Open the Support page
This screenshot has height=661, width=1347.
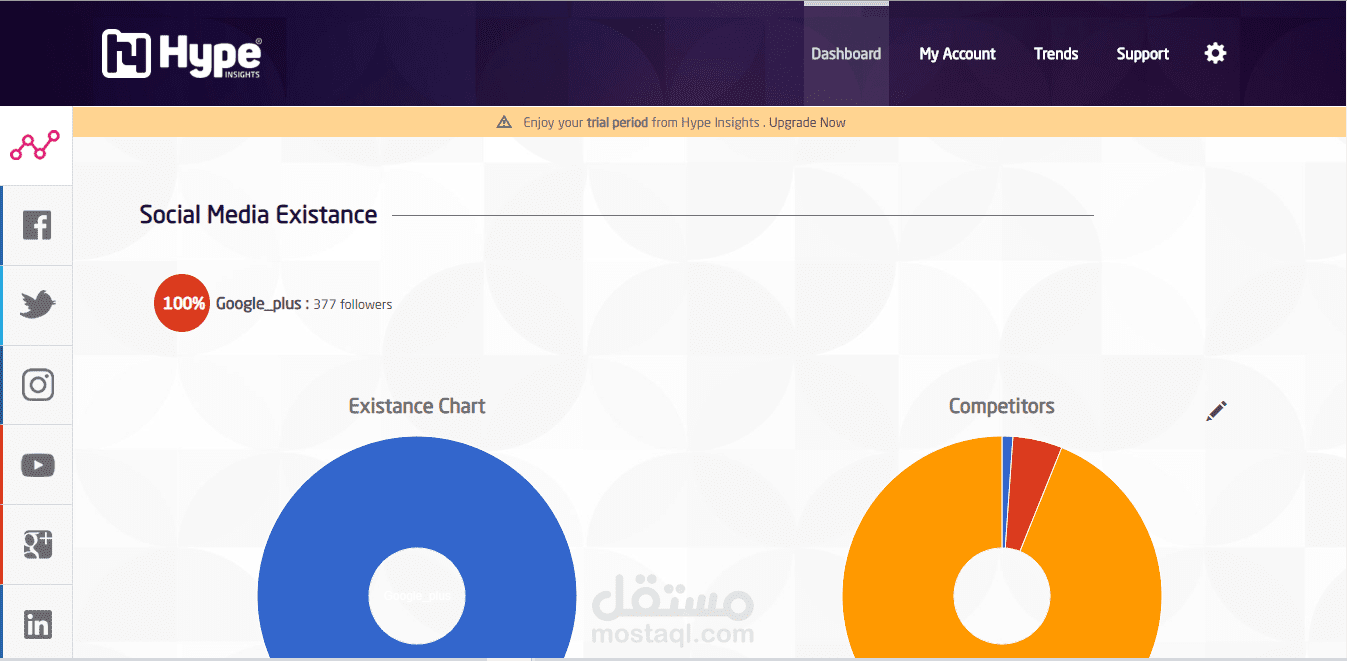click(1143, 54)
